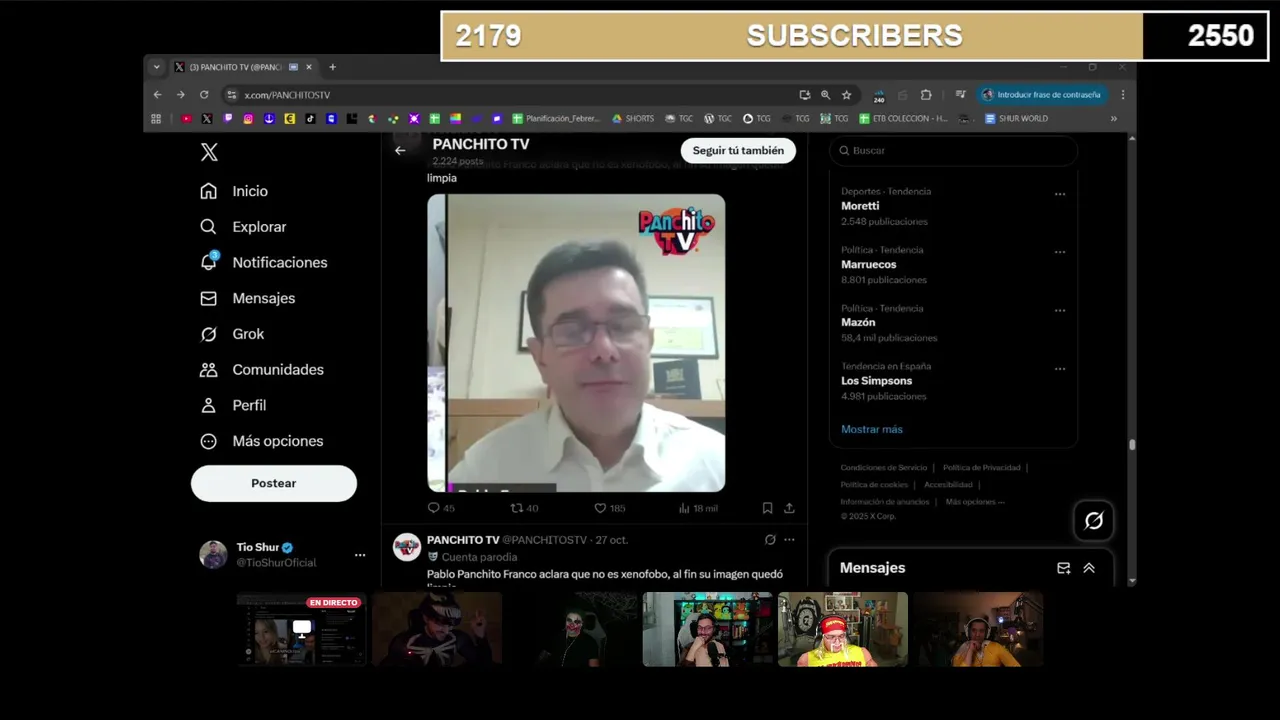Click Grok icon on the 27 oct. post
The image size is (1280, 720).
770,540
